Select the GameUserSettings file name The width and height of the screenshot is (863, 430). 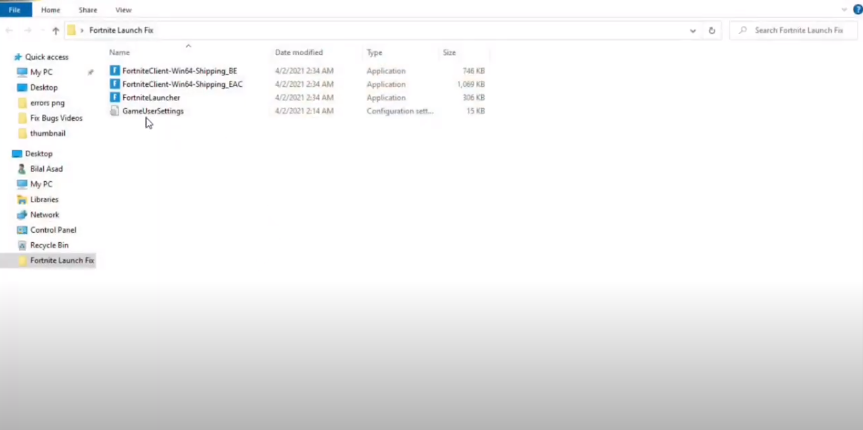[153, 111]
